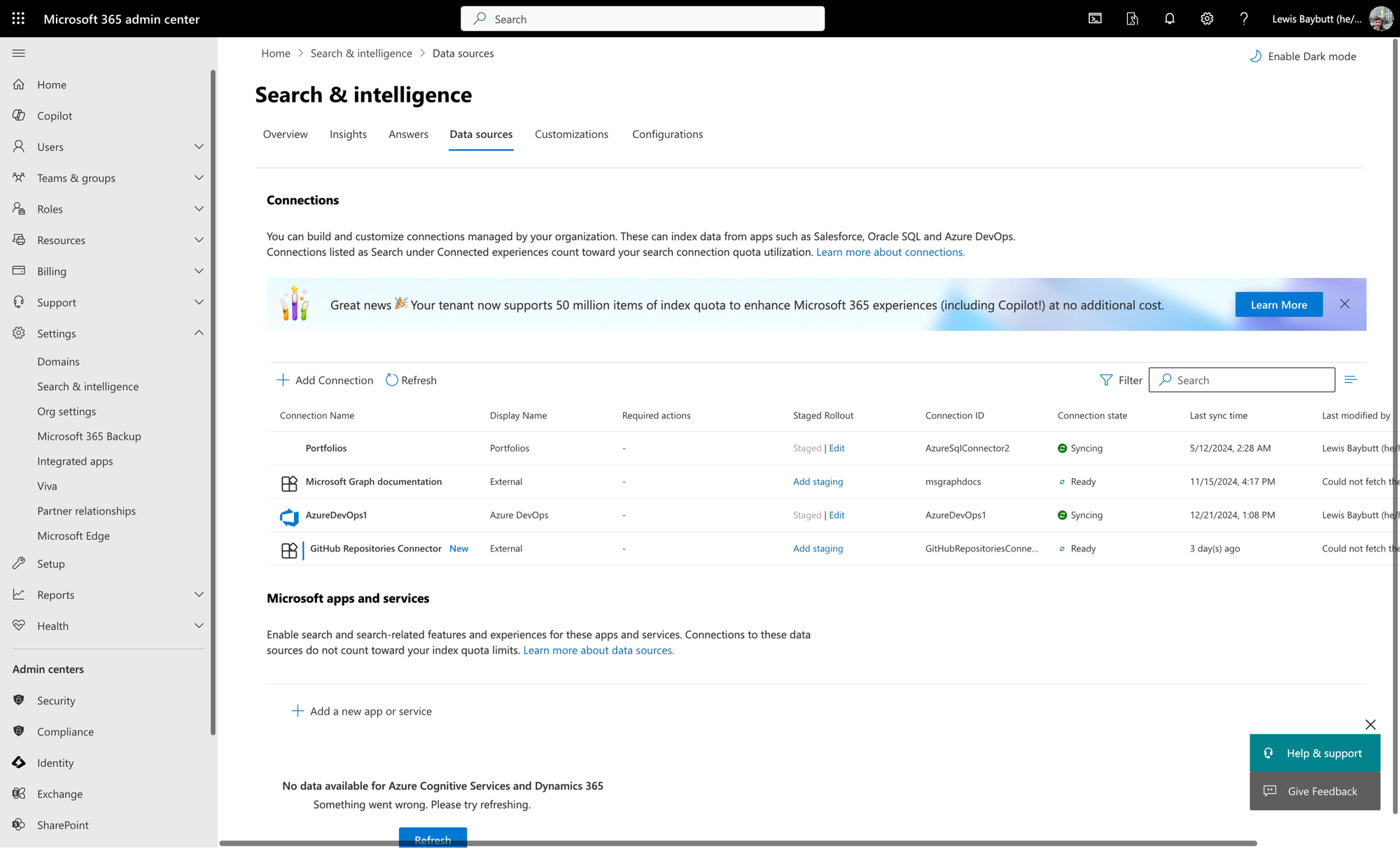Click Add staging for Microsoft Graph documentation

(x=818, y=482)
